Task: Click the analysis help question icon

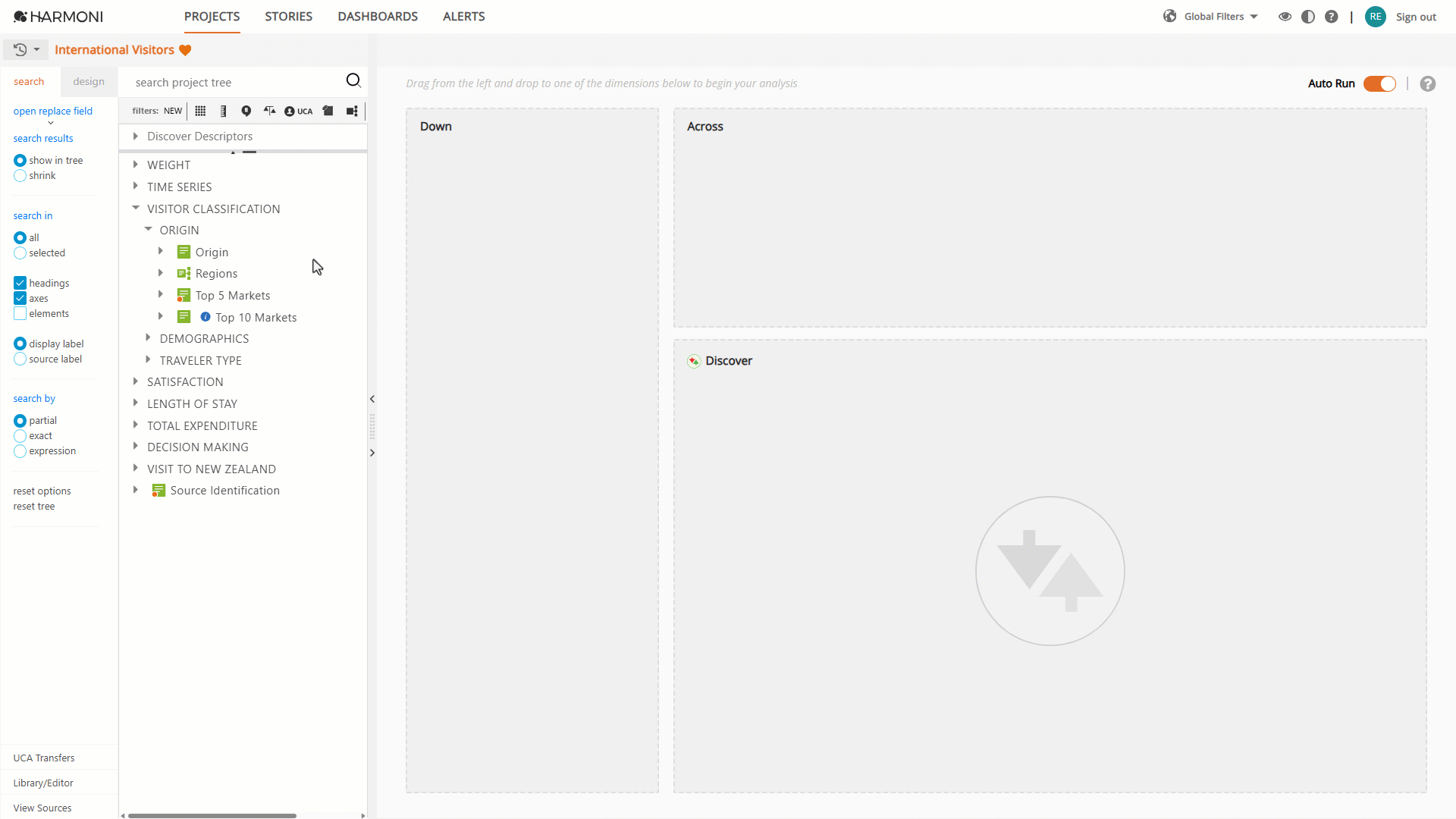Action: [x=1428, y=84]
